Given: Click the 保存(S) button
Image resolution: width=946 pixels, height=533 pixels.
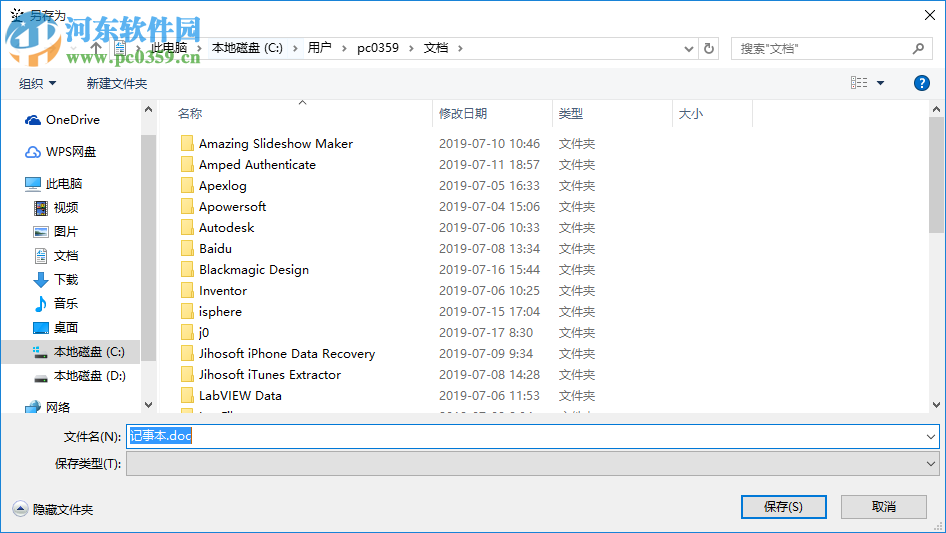Looking at the screenshot, I should (x=784, y=507).
